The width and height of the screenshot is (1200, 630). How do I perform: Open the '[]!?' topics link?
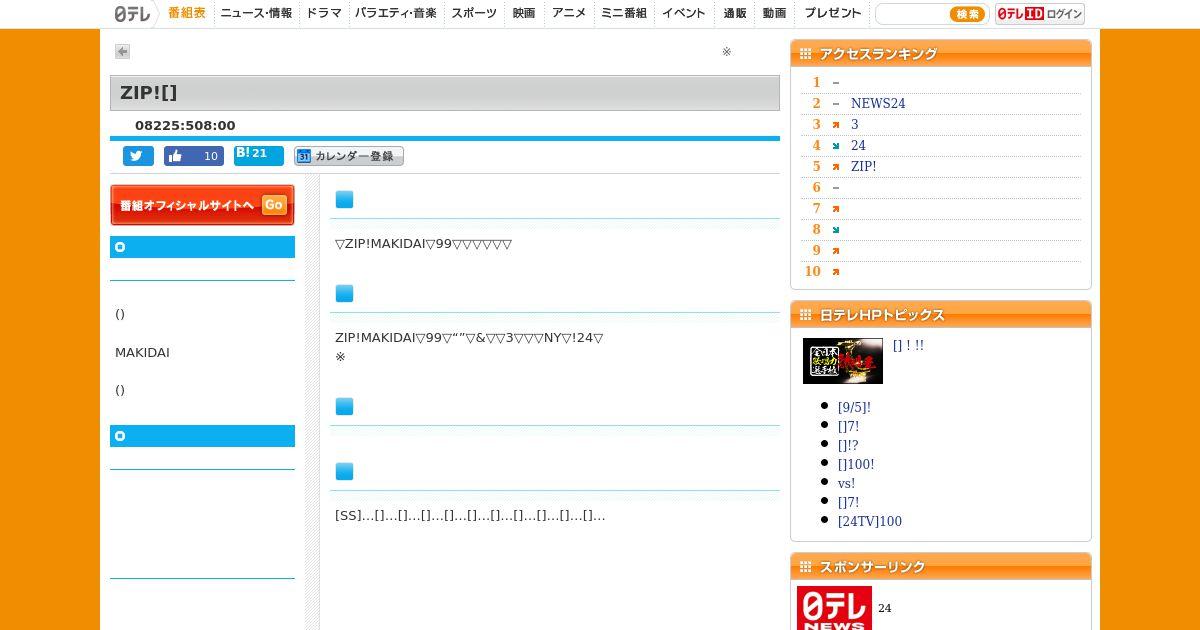[848, 446]
